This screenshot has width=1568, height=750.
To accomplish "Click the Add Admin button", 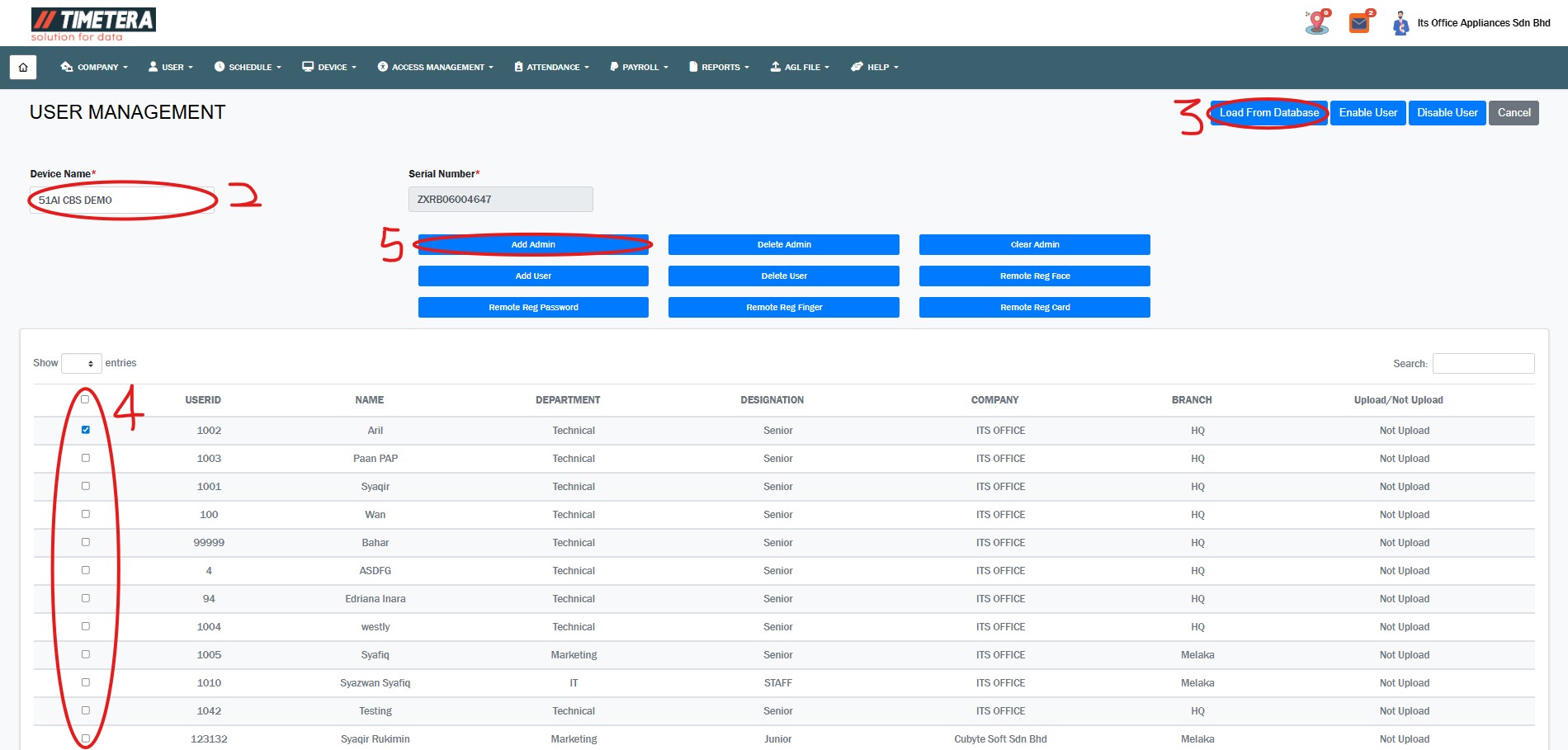I will [x=533, y=244].
